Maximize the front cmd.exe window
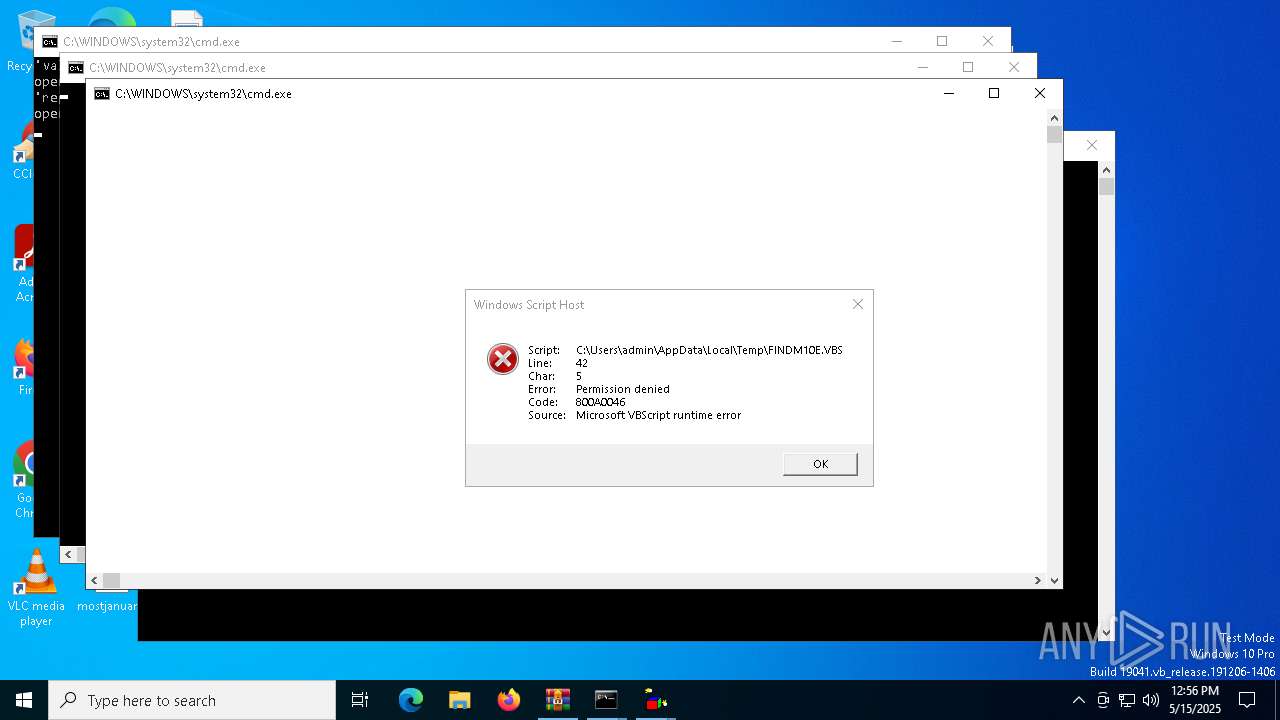The image size is (1280, 720). click(x=993, y=93)
